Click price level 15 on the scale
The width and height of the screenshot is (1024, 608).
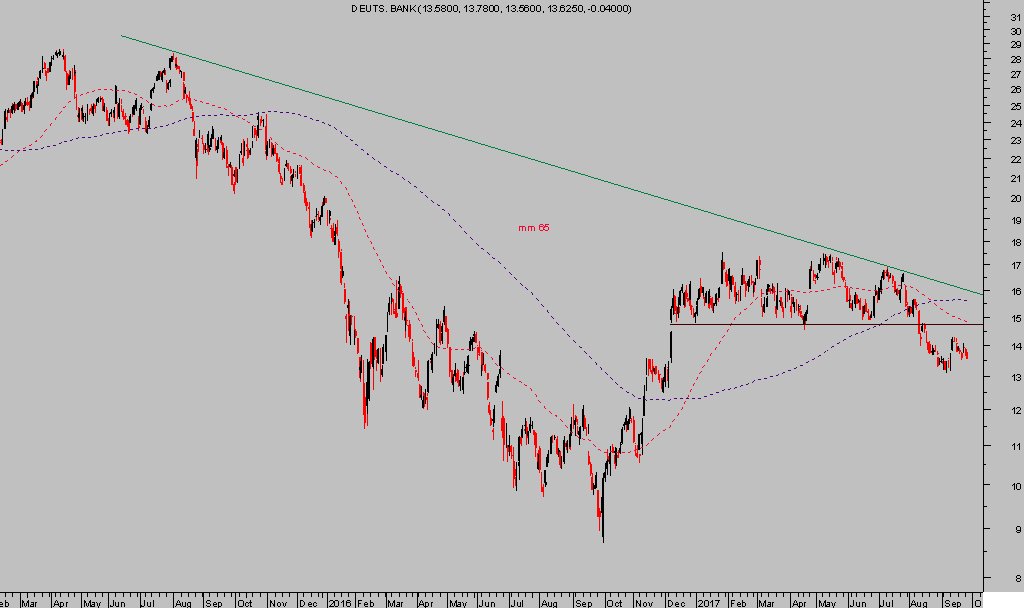click(x=1015, y=319)
